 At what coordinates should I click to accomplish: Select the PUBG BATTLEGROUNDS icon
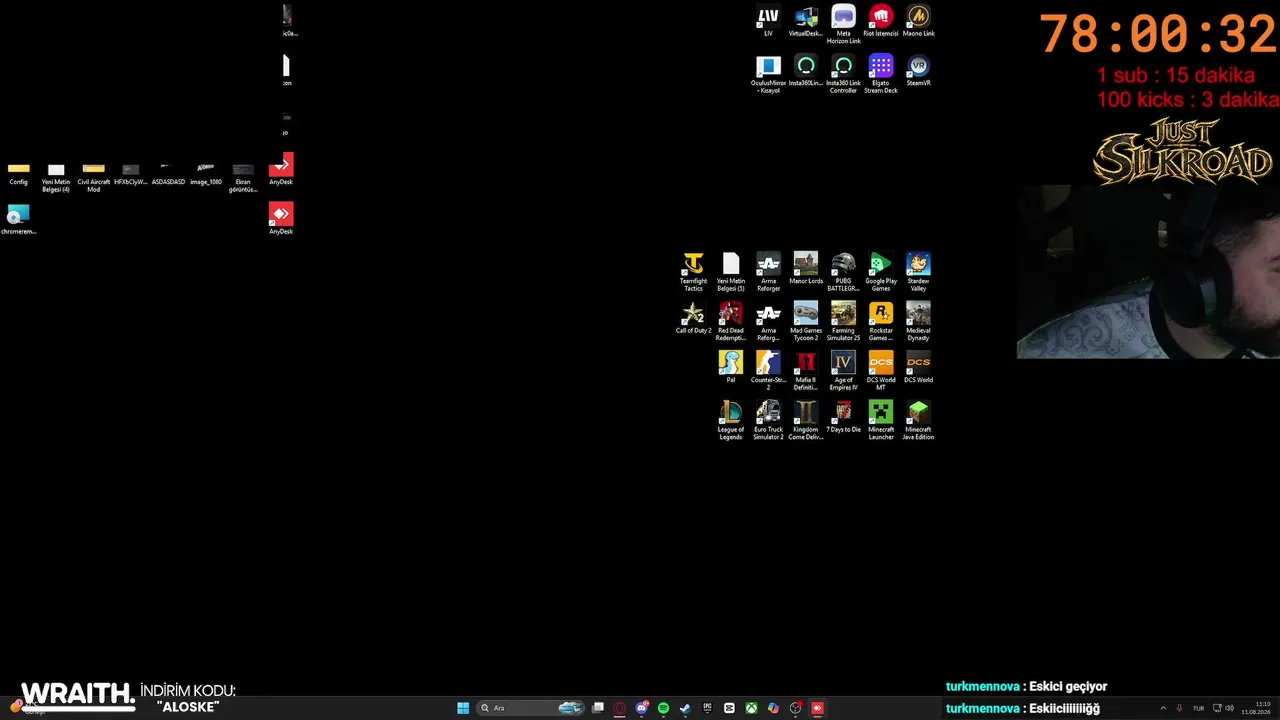click(x=843, y=273)
